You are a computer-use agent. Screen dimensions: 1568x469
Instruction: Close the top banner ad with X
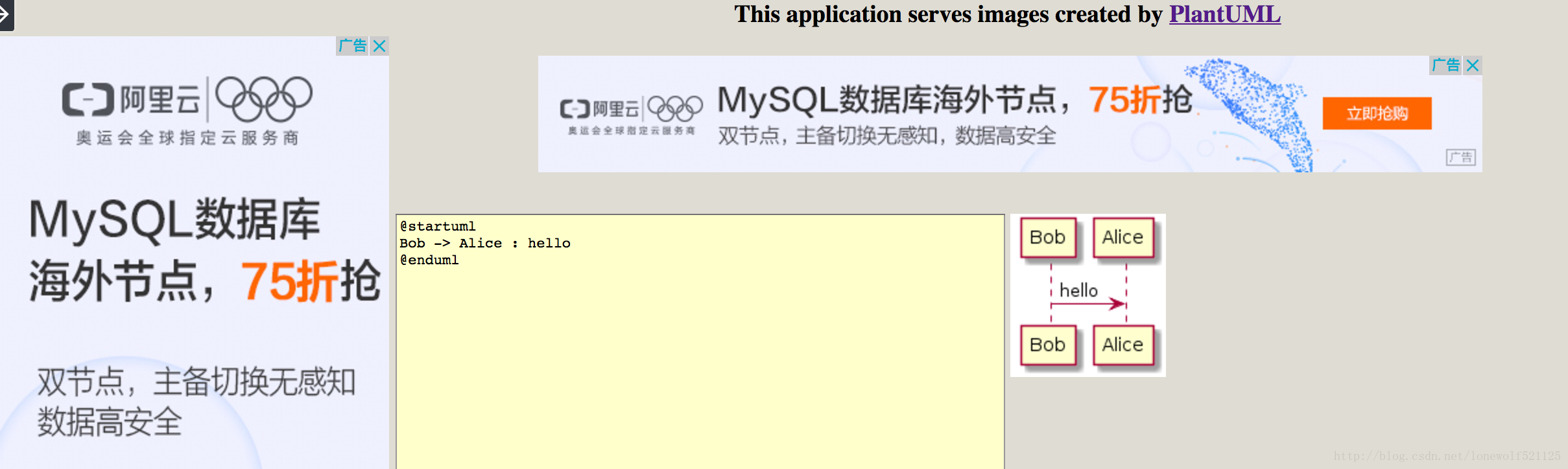pyautogui.click(x=1473, y=65)
